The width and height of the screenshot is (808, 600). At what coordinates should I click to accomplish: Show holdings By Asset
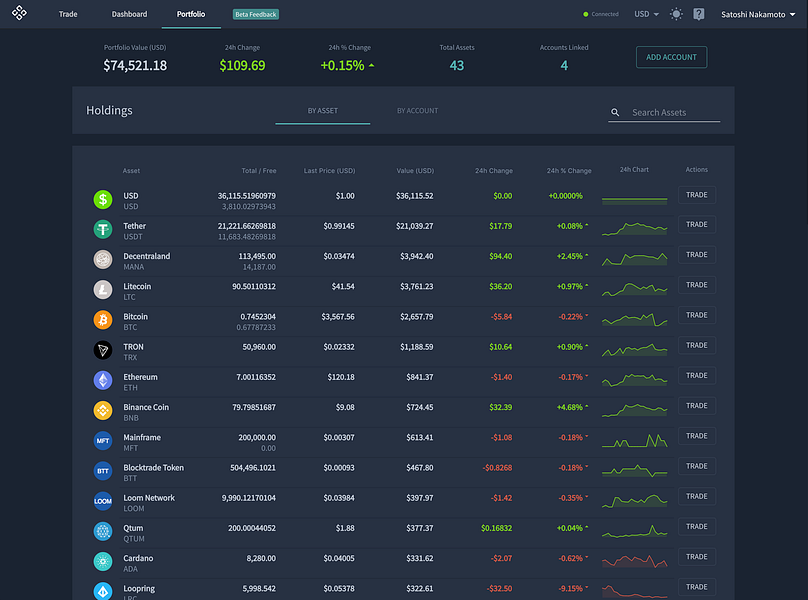click(323, 111)
